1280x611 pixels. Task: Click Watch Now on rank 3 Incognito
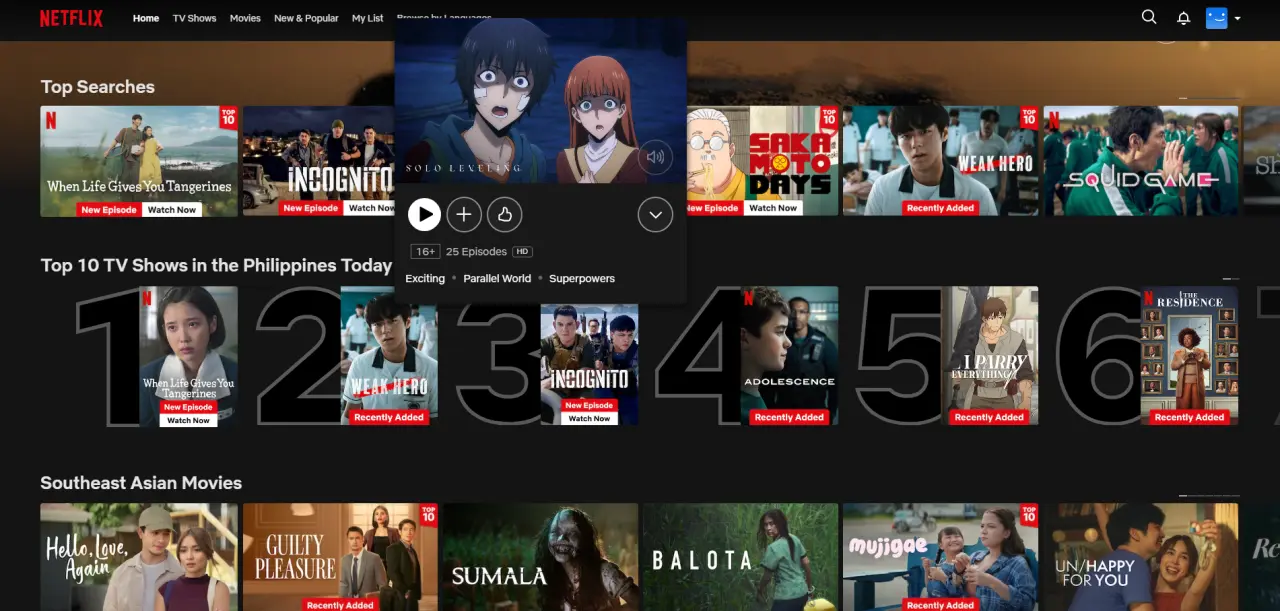[x=589, y=419]
